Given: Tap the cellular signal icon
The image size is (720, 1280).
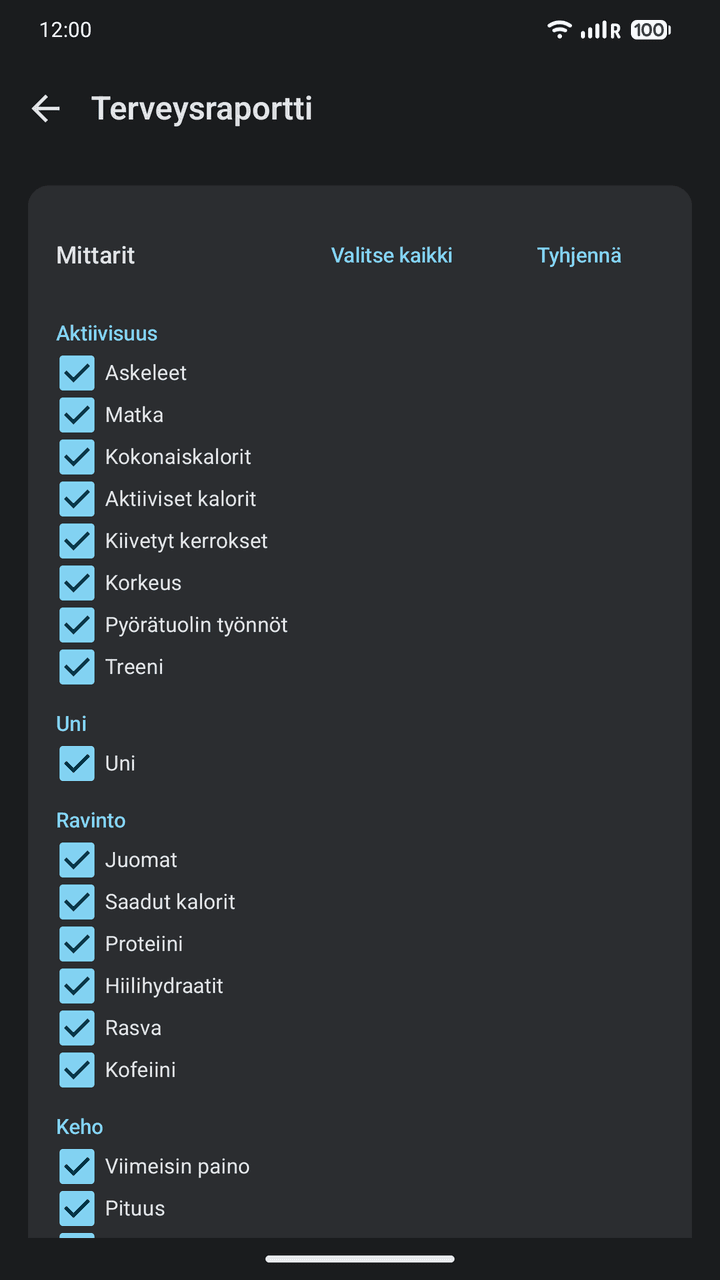Looking at the screenshot, I should (x=600, y=30).
